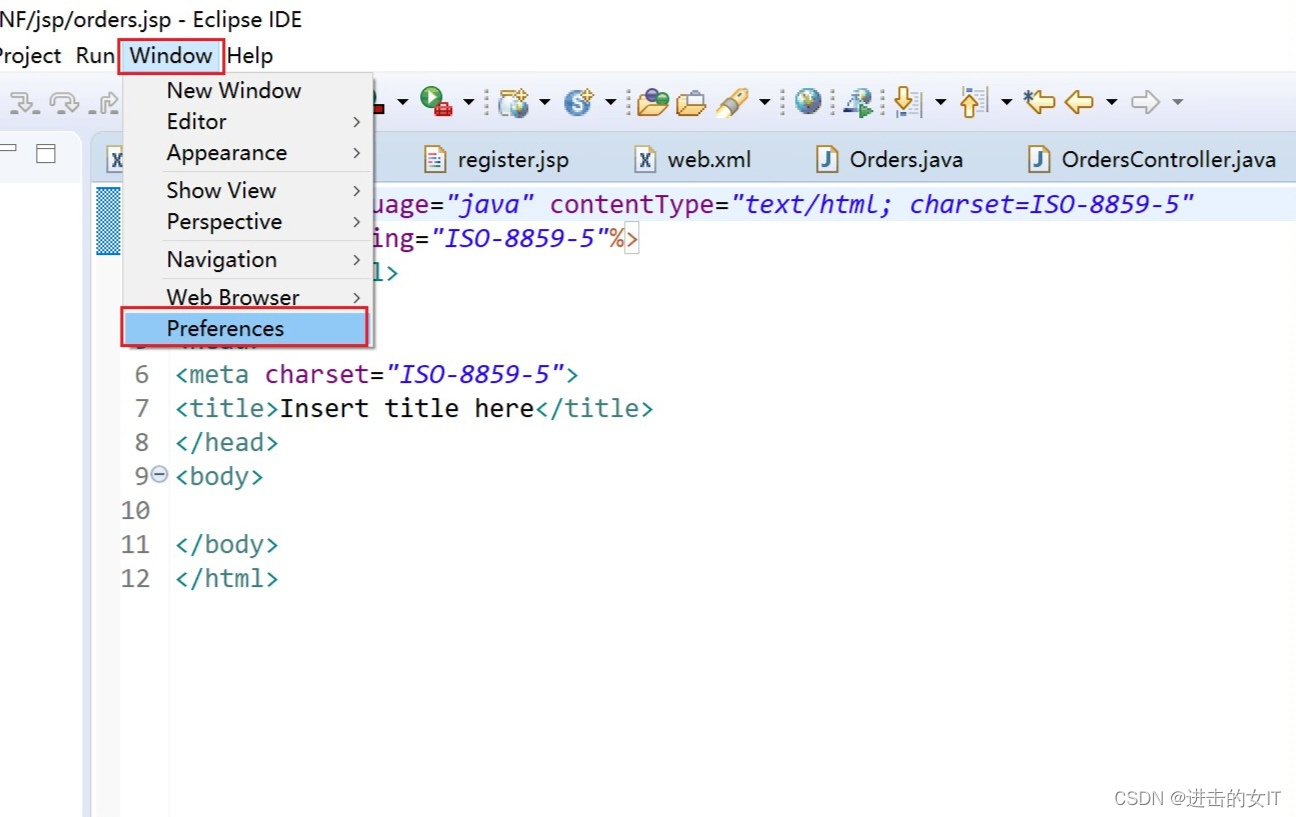Maximize the left side panel
This screenshot has height=817, width=1296.
click(46, 153)
